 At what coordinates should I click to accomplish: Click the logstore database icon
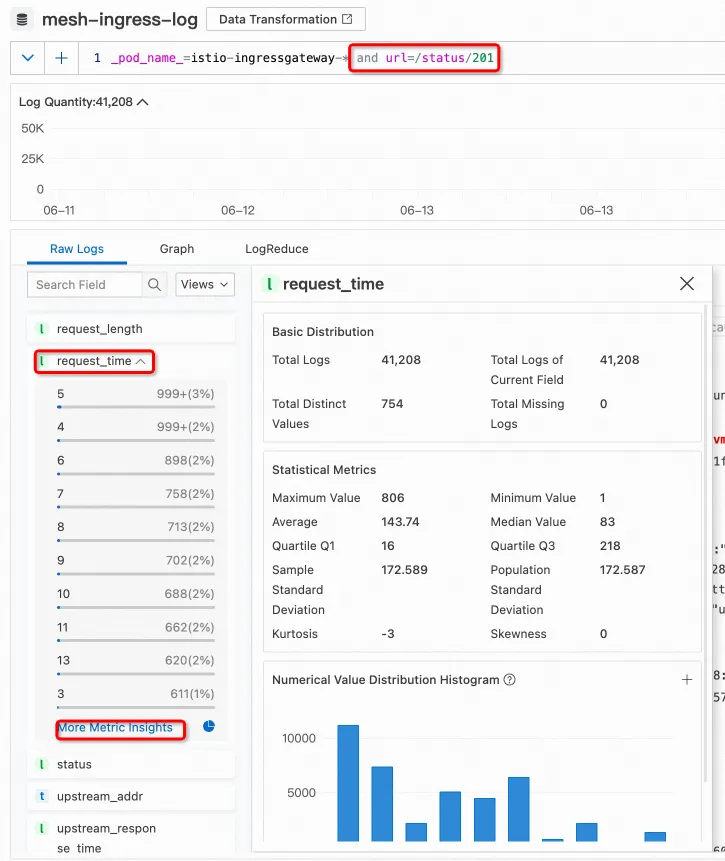point(23,20)
